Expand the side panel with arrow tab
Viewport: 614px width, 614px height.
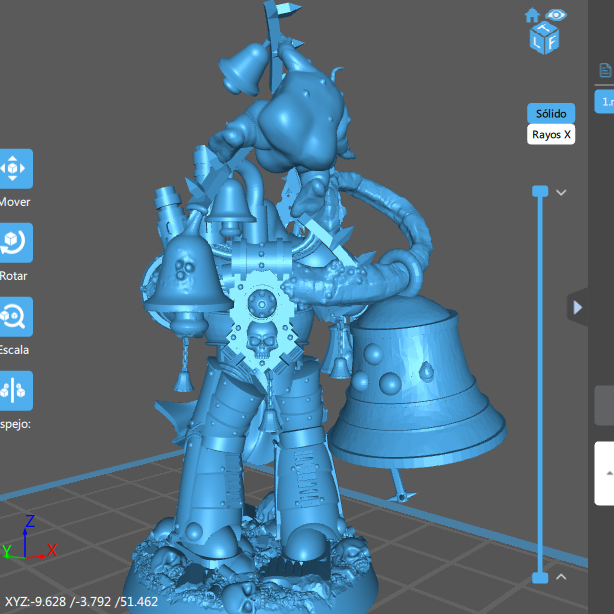[x=578, y=307]
